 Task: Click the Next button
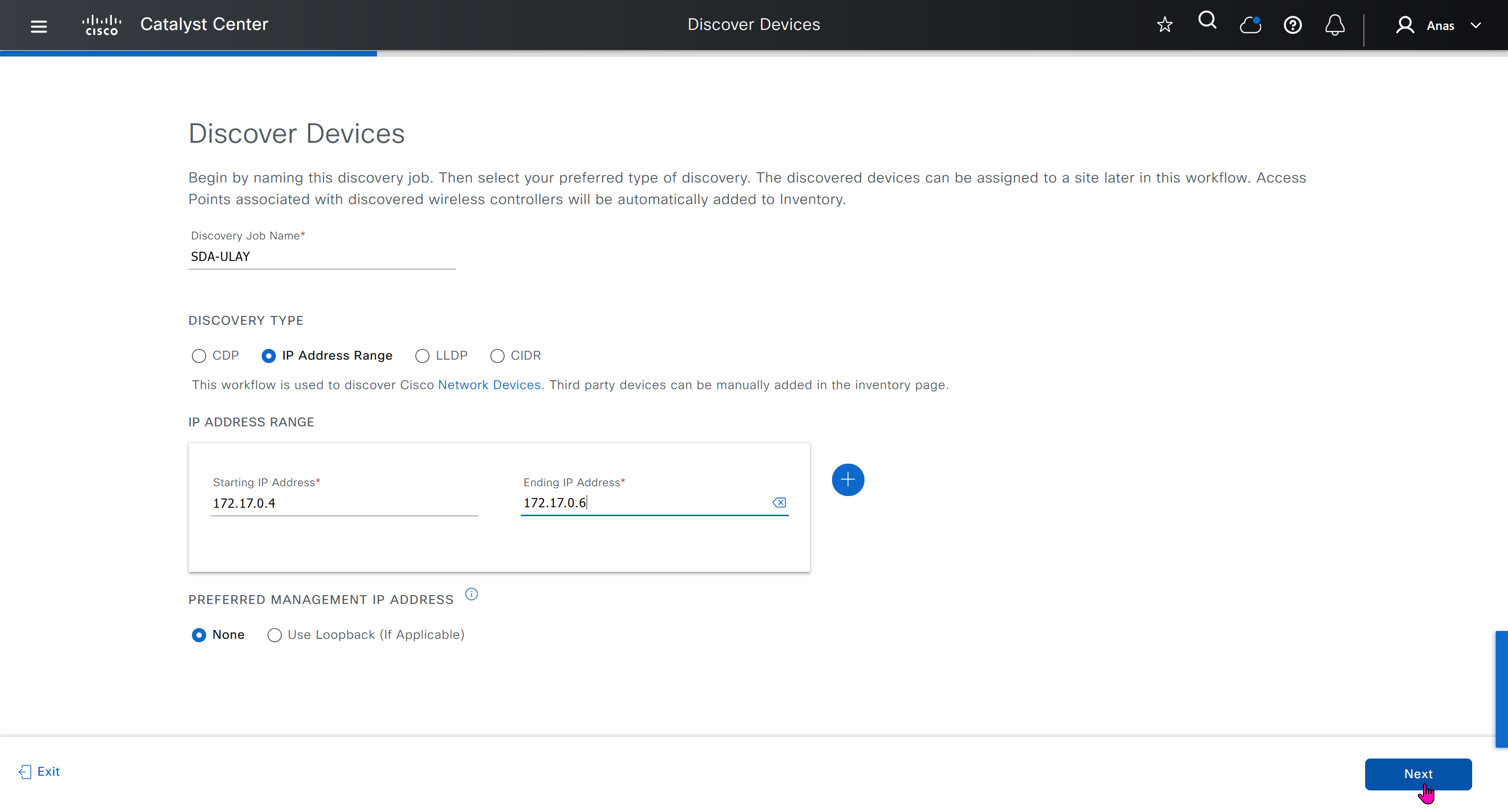pos(1417,773)
